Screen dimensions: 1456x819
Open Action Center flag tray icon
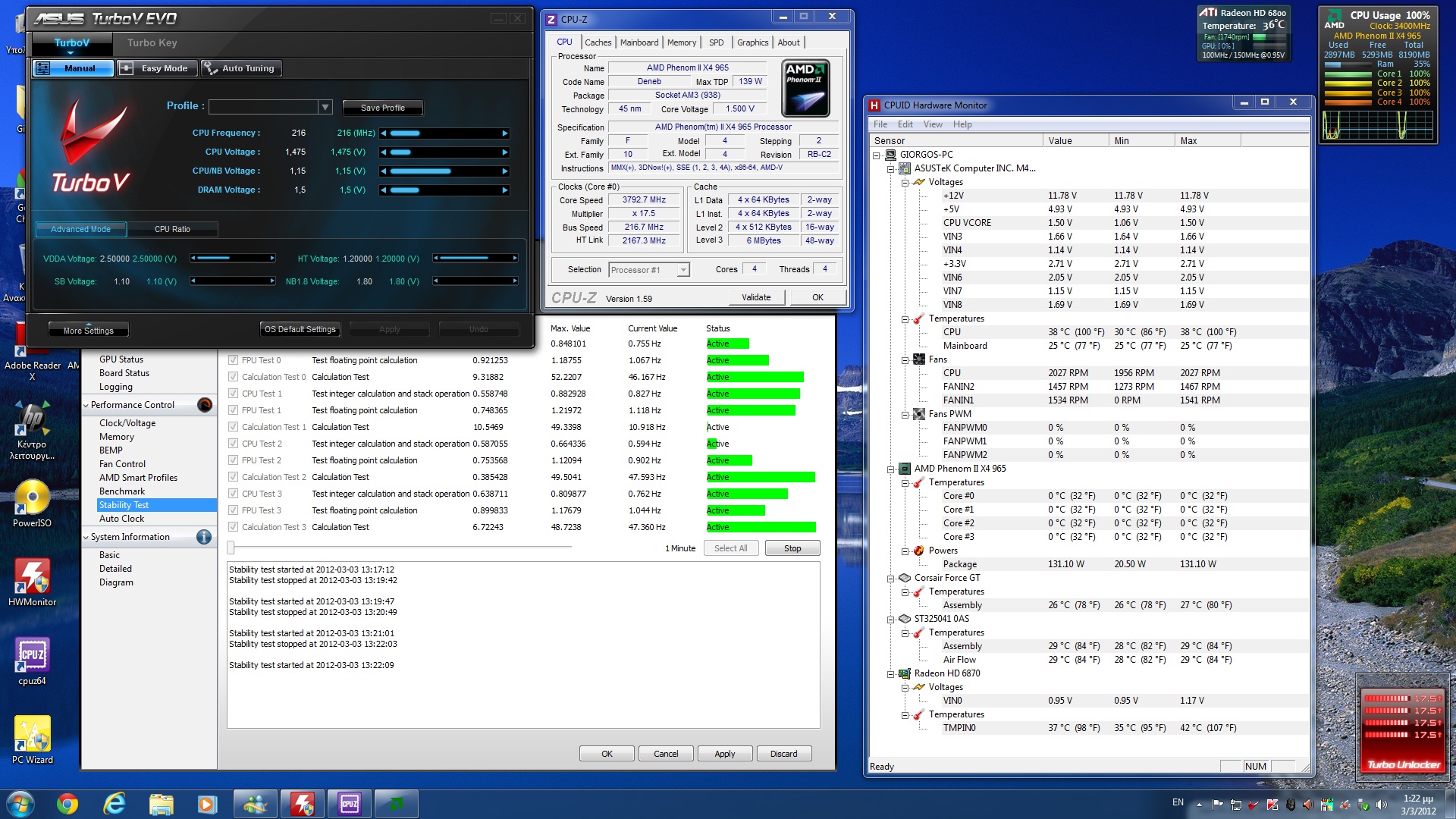point(1217,804)
